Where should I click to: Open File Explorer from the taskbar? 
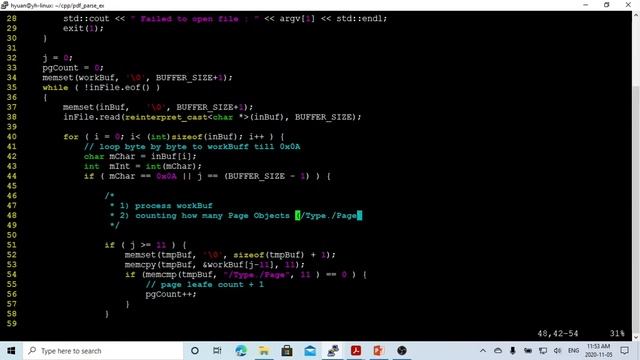(264, 351)
